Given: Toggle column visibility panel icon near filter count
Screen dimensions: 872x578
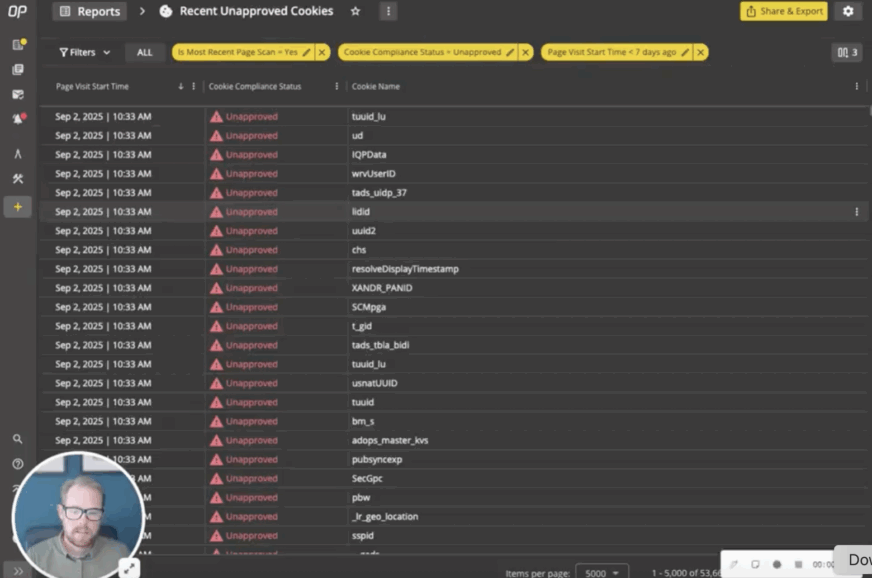Looking at the screenshot, I should pyautogui.click(x=839, y=50).
